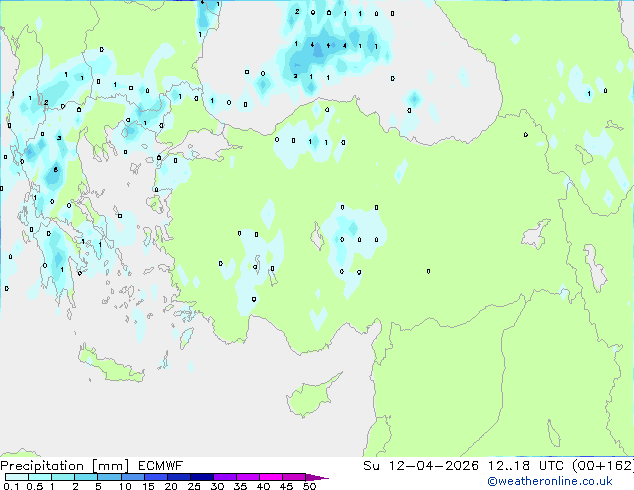Click the 30–35 mm purple legend swatch
The width and height of the screenshot is (634, 490).
pyautogui.click(x=225, y=477)
